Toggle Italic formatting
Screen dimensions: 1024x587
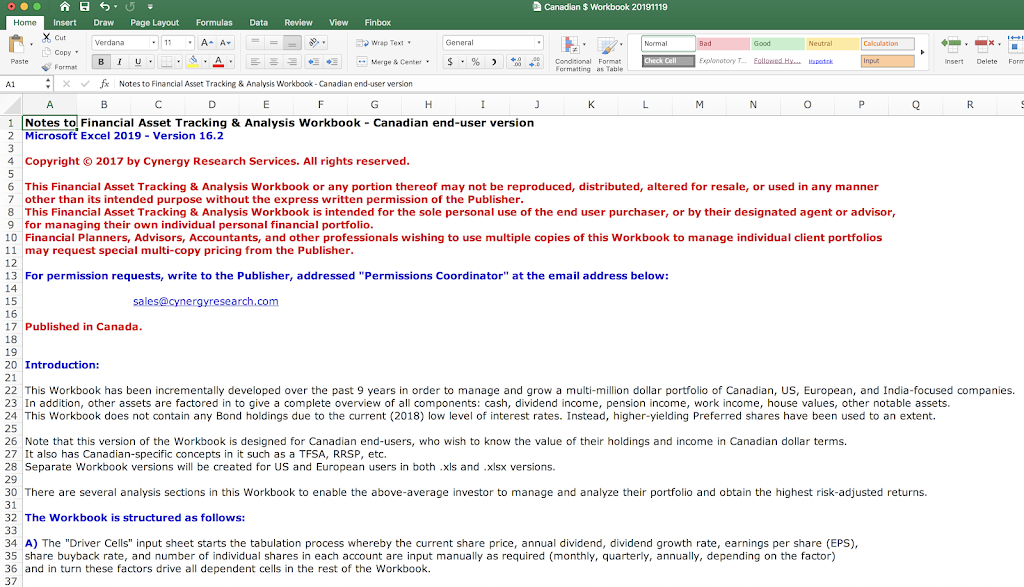(119, 62)
